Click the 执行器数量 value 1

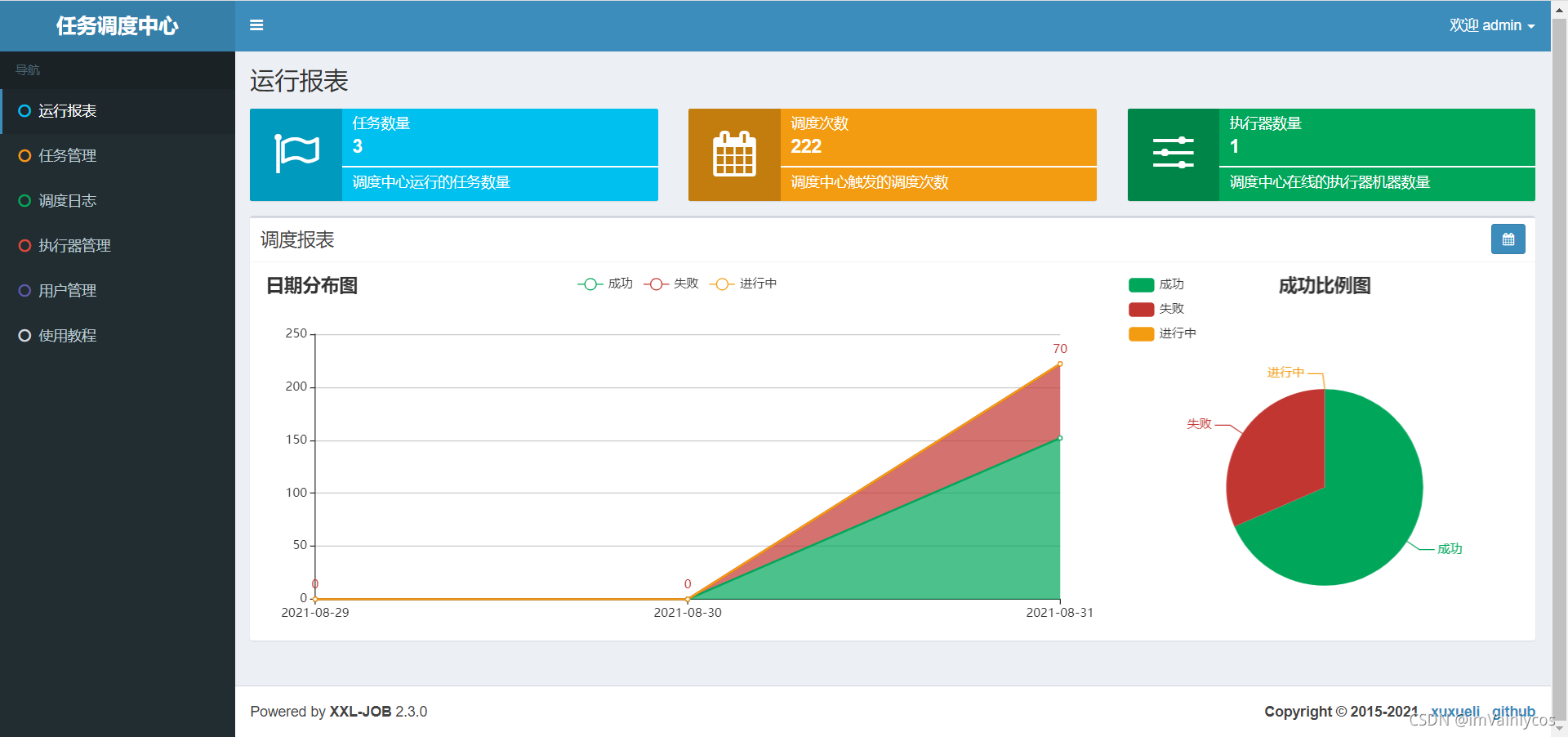[1234, 146]
